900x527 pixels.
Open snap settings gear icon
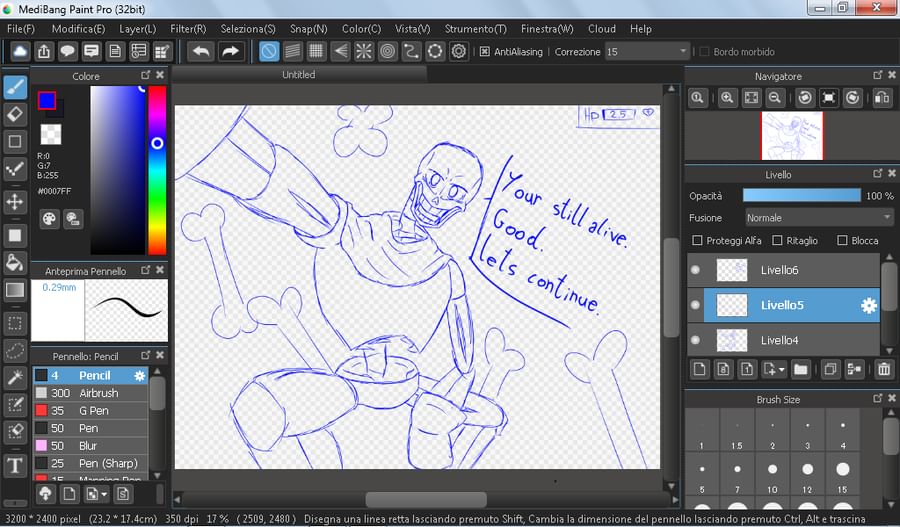coord(459,52)
